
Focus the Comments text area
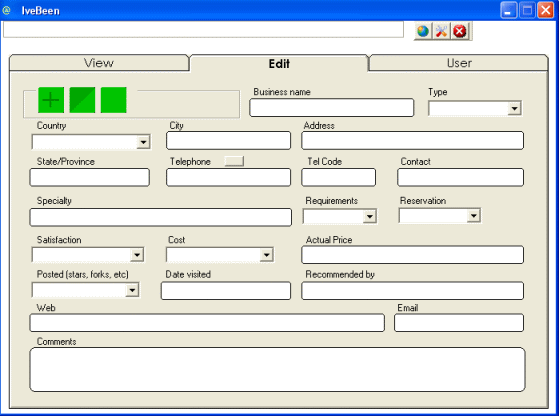coord(277,370)
